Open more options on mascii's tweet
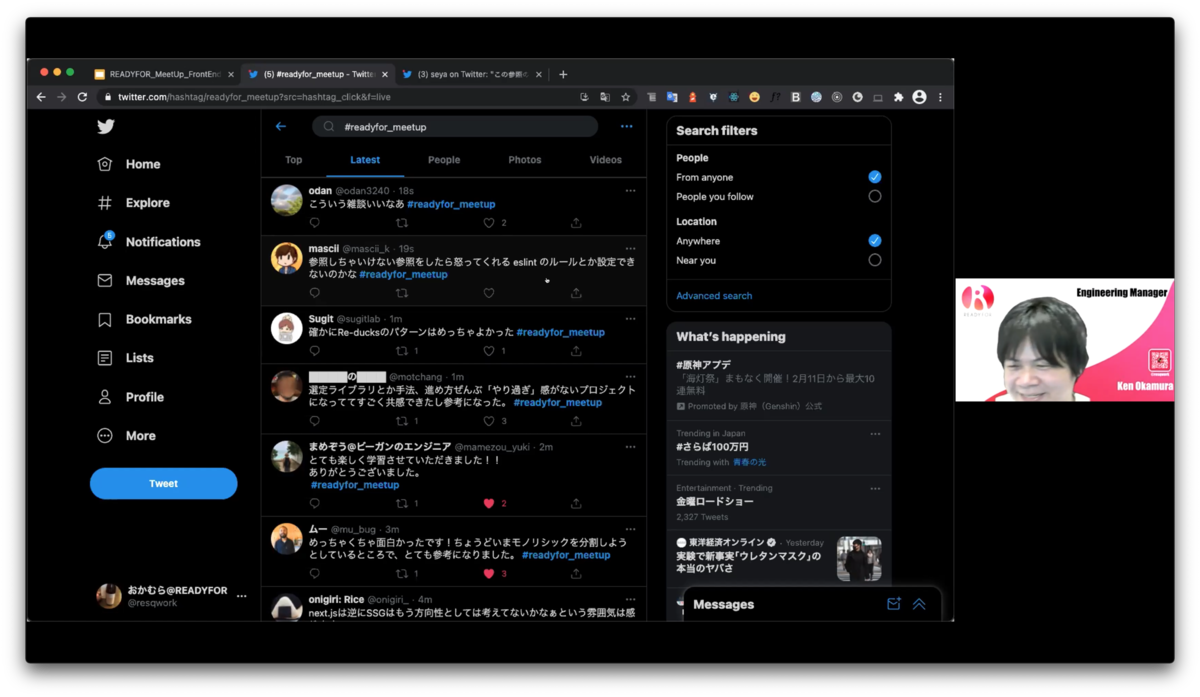1200x697 pixels. coord(630,249)
